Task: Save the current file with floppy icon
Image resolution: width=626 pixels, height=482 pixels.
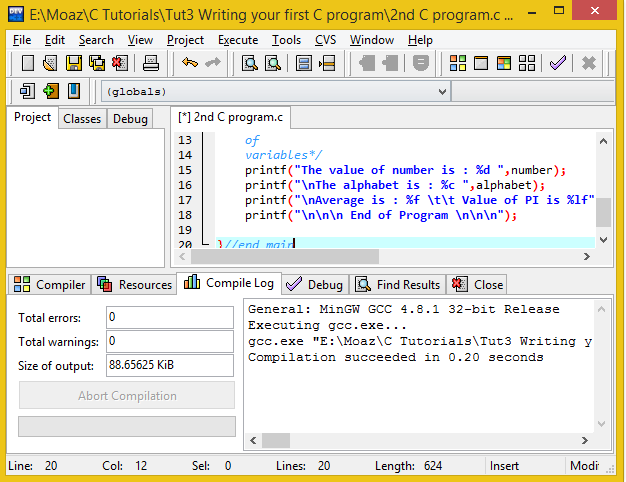Action: (x=73, y=63)
